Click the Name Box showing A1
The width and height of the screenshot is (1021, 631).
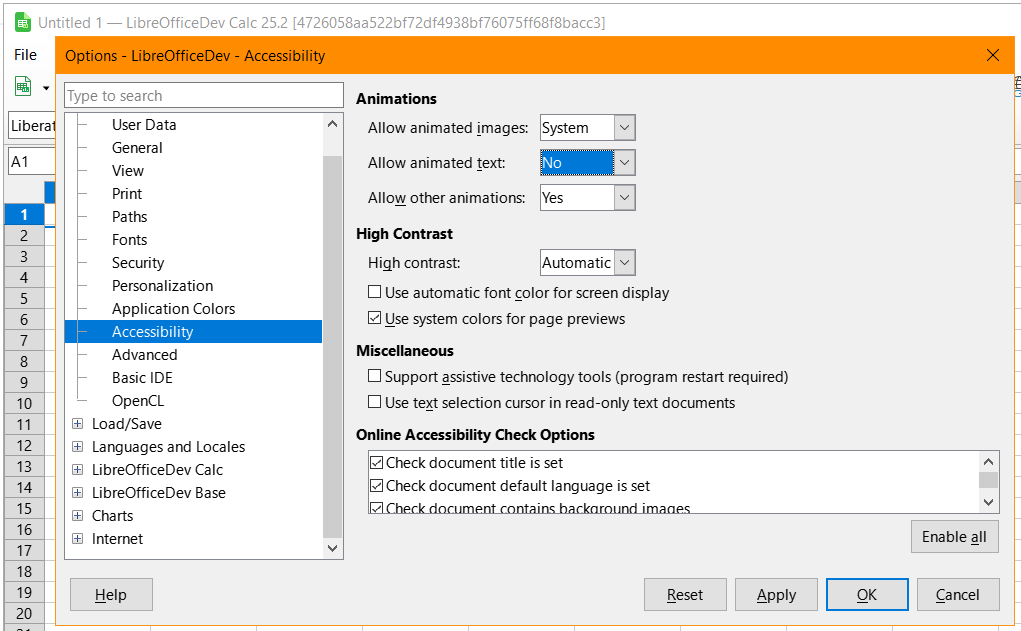click(x=32, y=161)
